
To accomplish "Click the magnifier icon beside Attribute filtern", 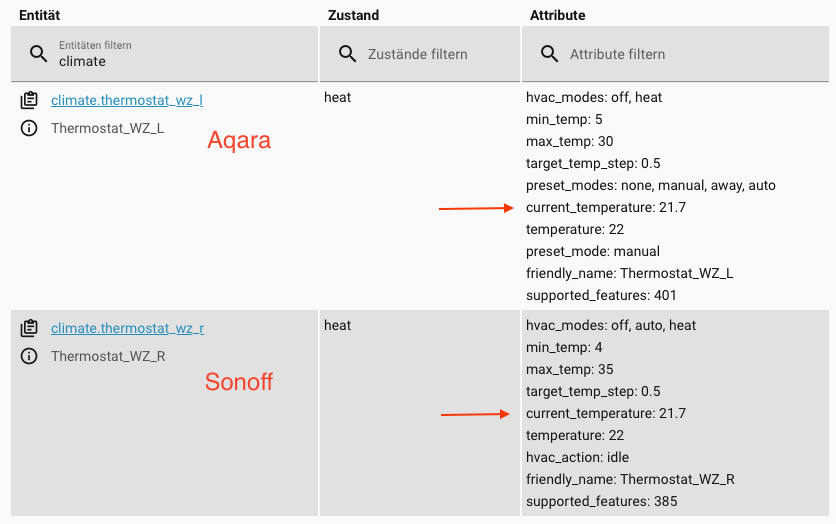I will point(549,54).
